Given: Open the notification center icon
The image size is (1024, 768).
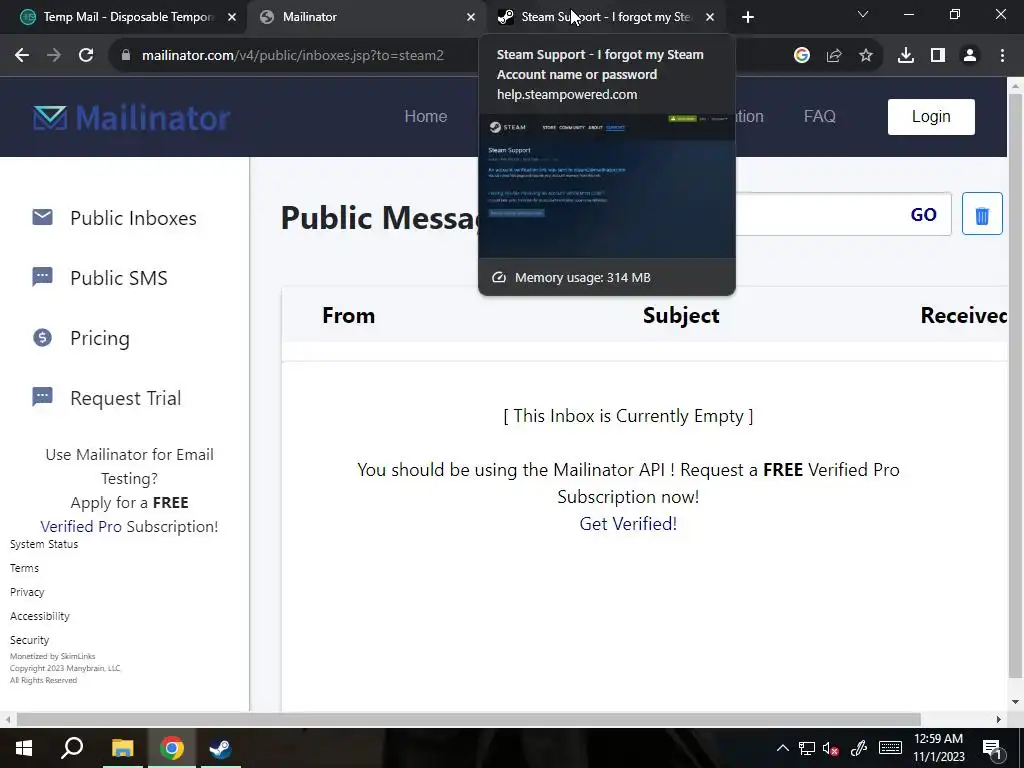Looking at the screenshot, I should pyautogui.click(x=992, y=748).
